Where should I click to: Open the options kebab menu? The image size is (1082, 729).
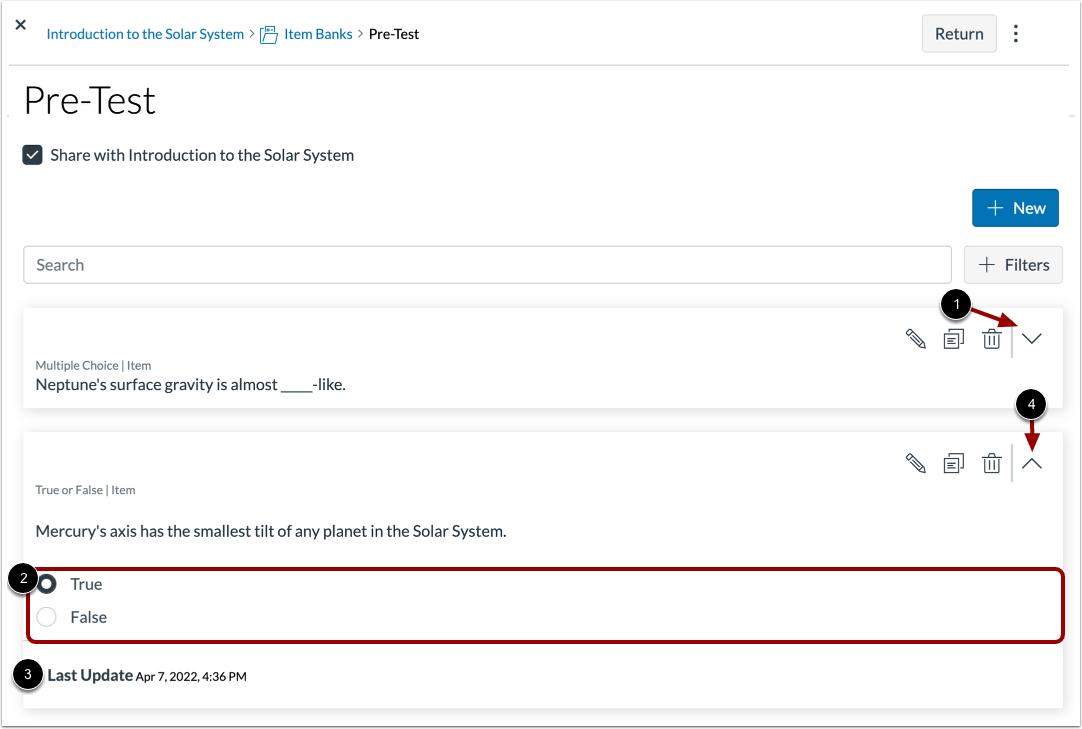tap(1016, 33)
